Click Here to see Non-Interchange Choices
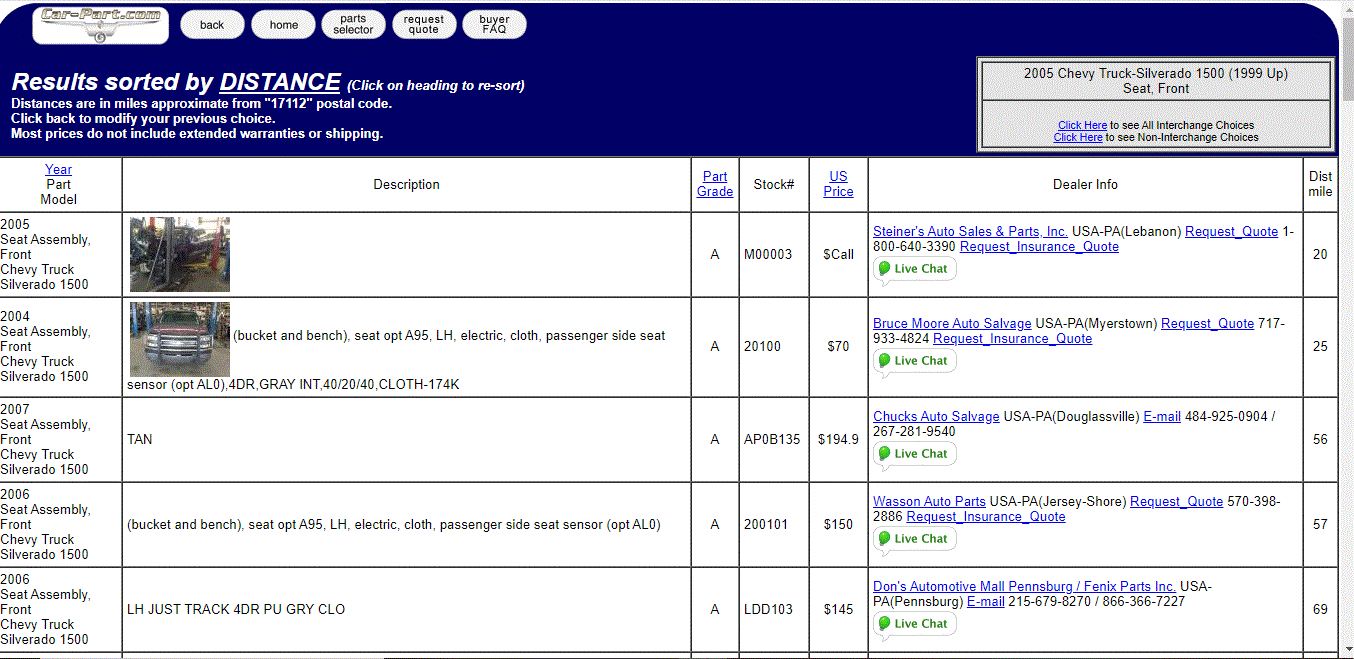The width and height of the screenshot is (1354, 659). 1078,137
